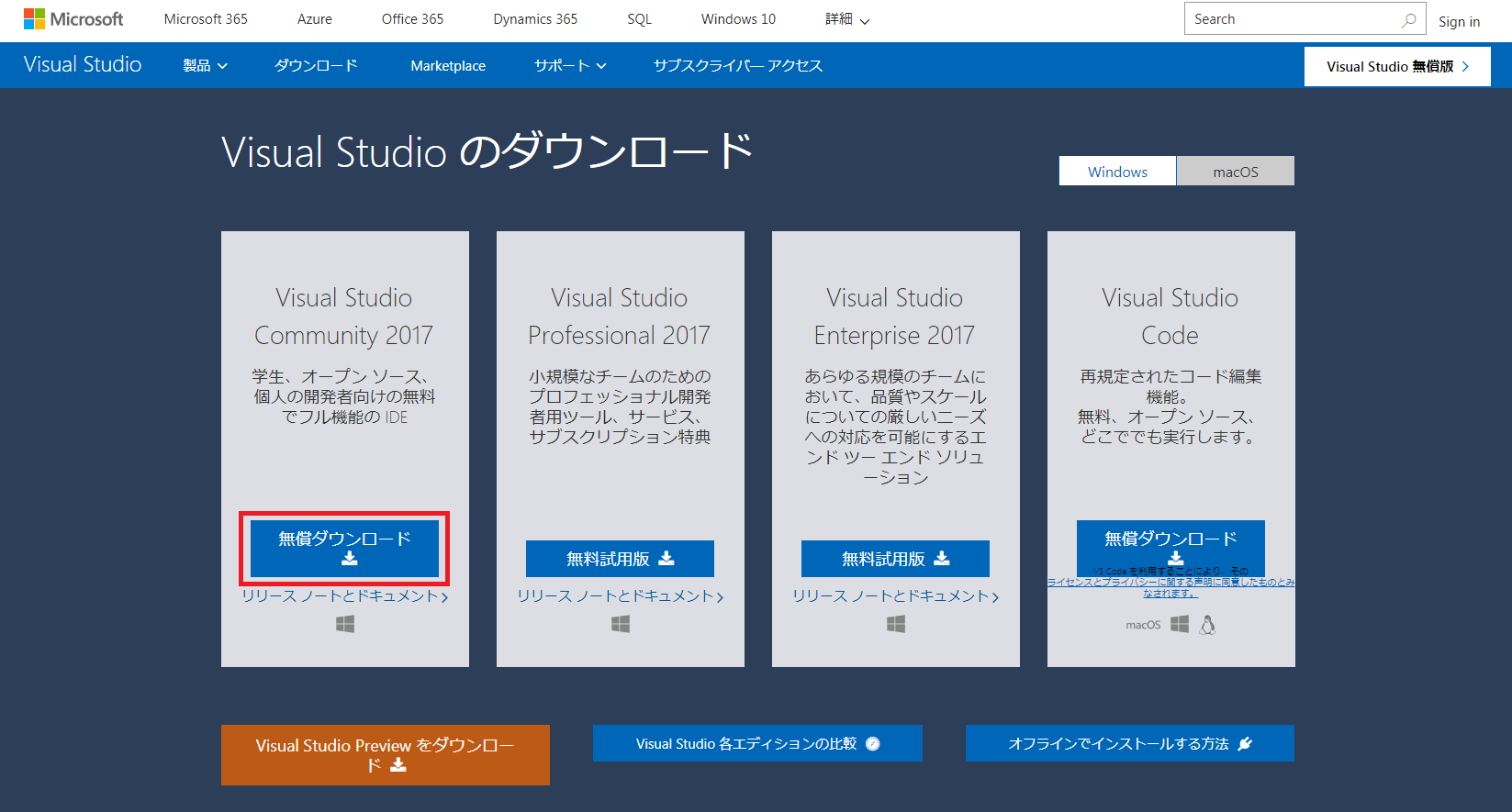Click the search magnifier icon
The image size is (1512, 812).
(x=1408, y=19)
